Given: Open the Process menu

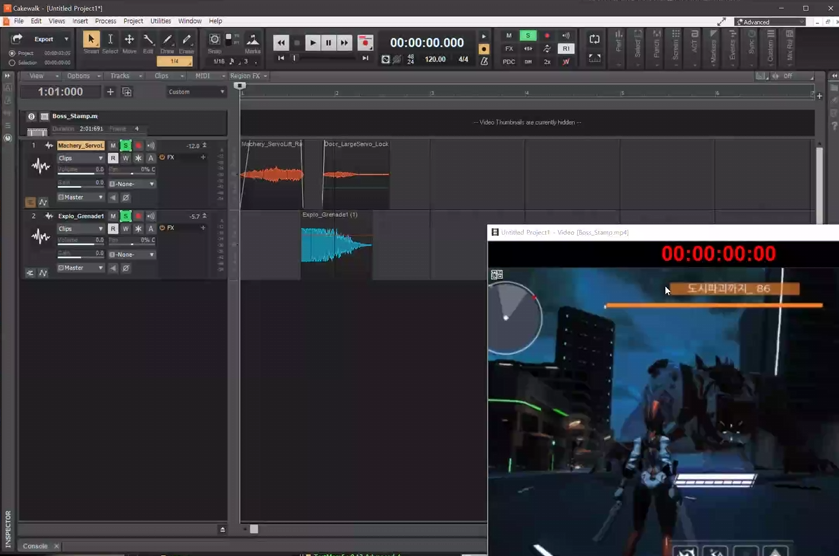Looking at the screenshot, I should click(x=105, y=21).
